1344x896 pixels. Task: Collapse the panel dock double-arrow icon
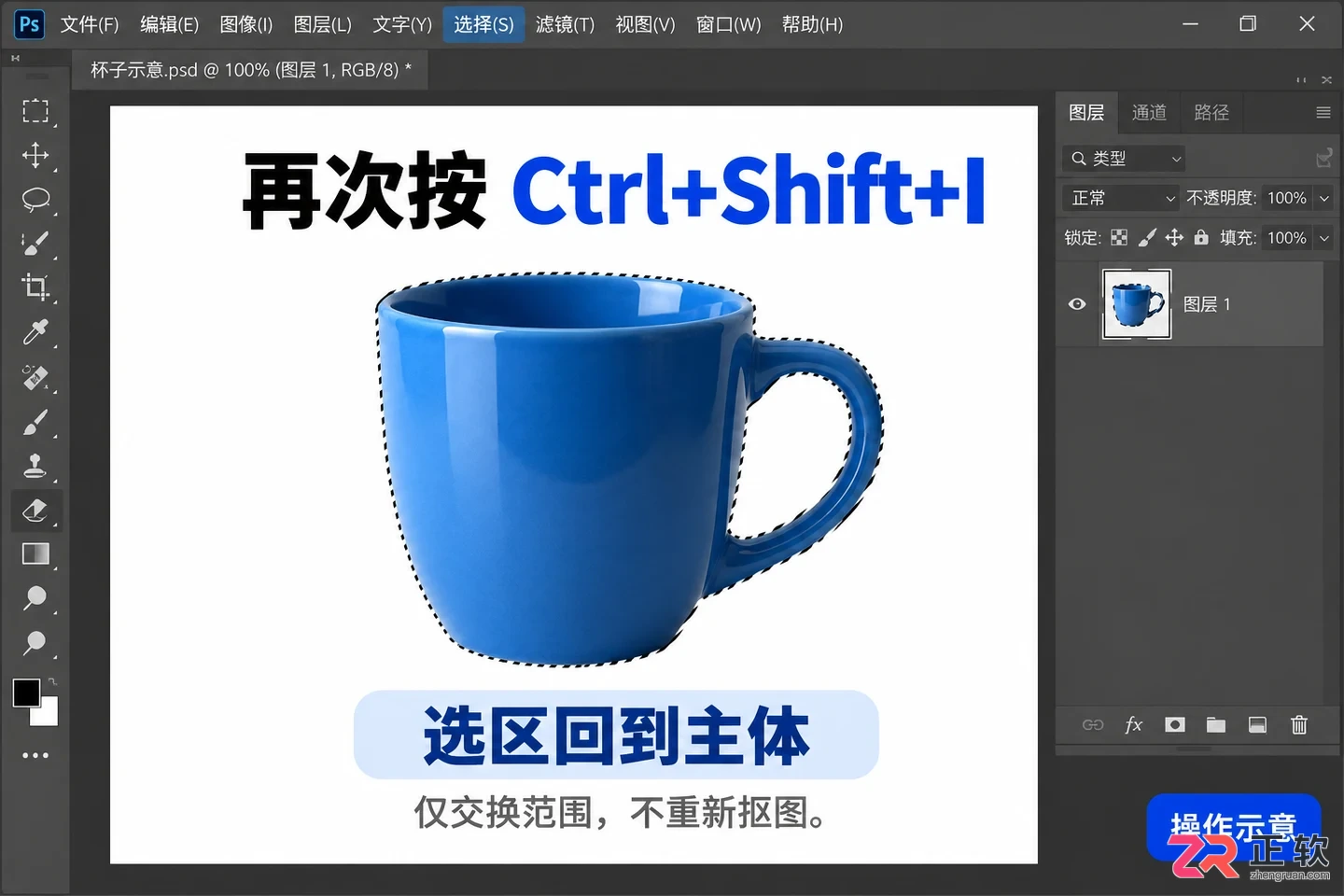1301,80
